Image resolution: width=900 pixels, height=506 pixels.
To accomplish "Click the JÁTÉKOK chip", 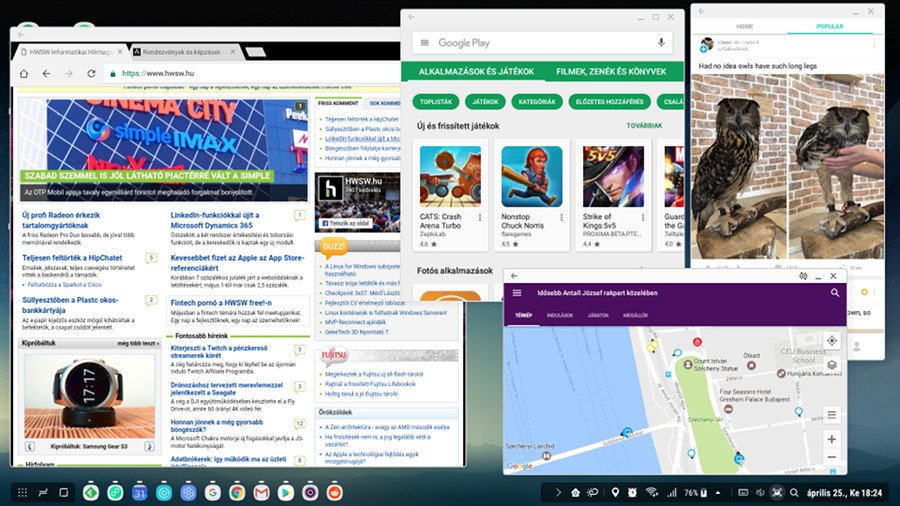I will (x=486, y=102).
